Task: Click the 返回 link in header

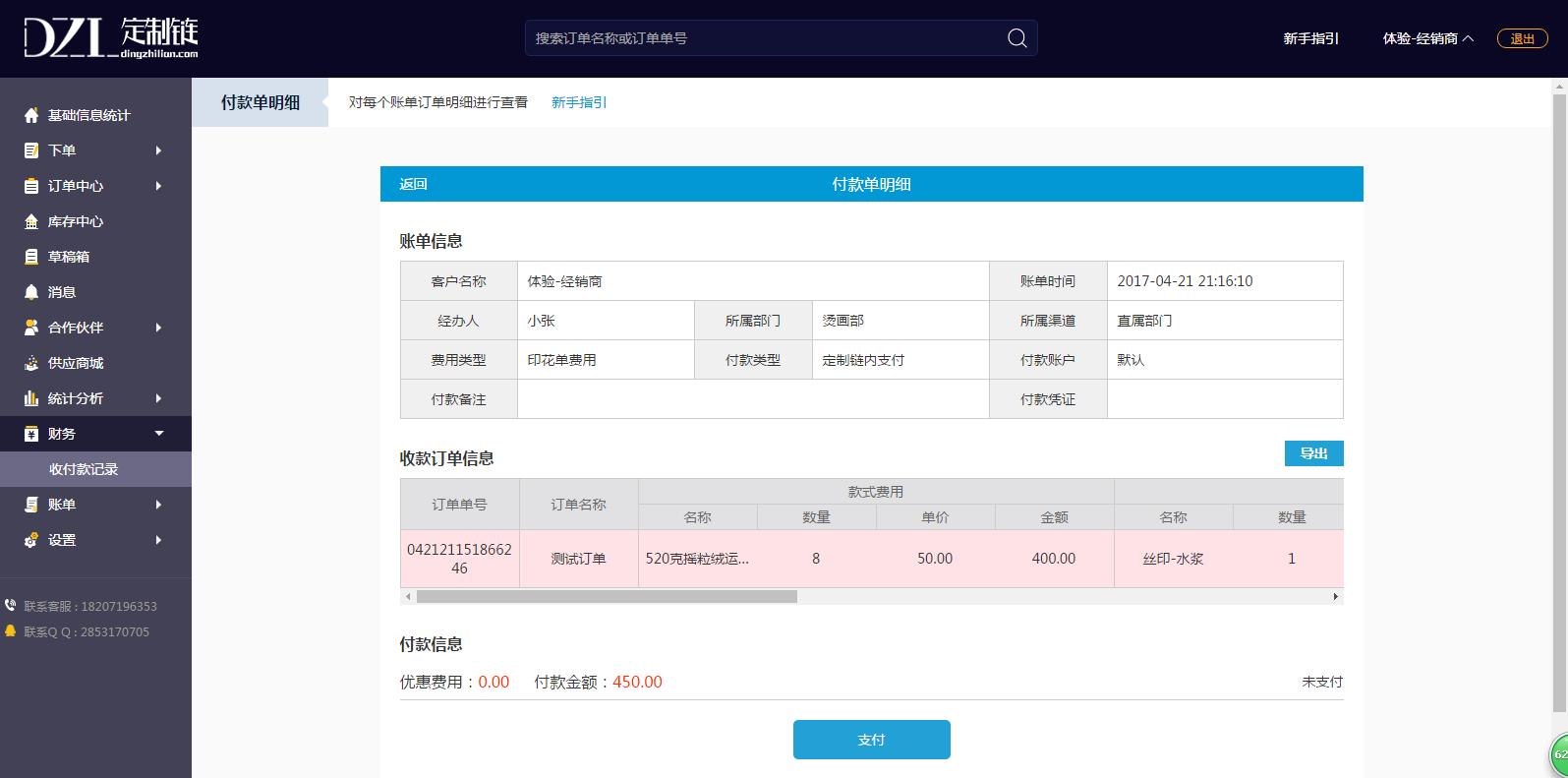Action: click(413, 184)
